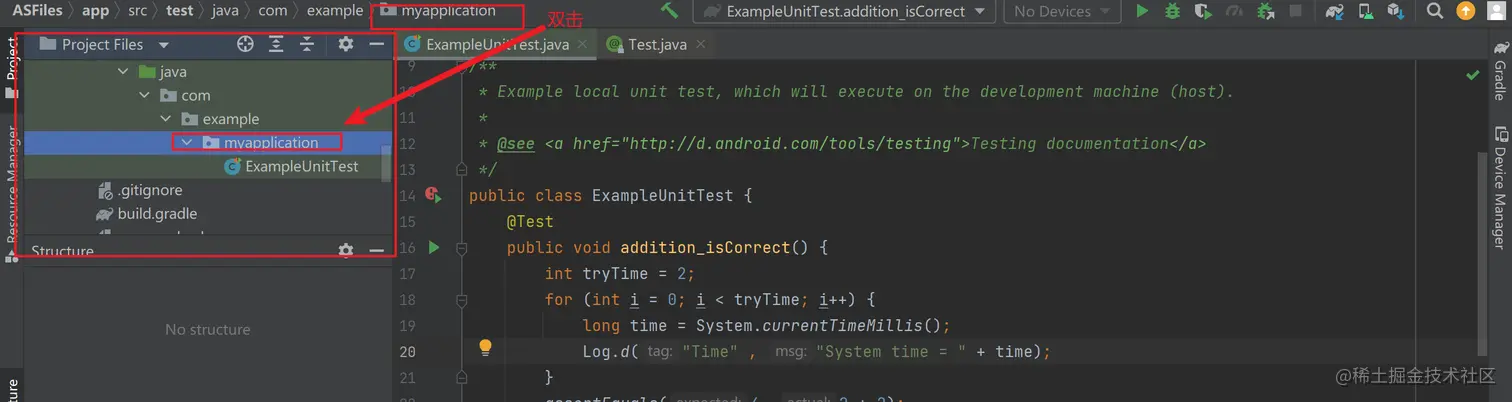Click example breadcrumb in navigation bar

pos(335,11)
